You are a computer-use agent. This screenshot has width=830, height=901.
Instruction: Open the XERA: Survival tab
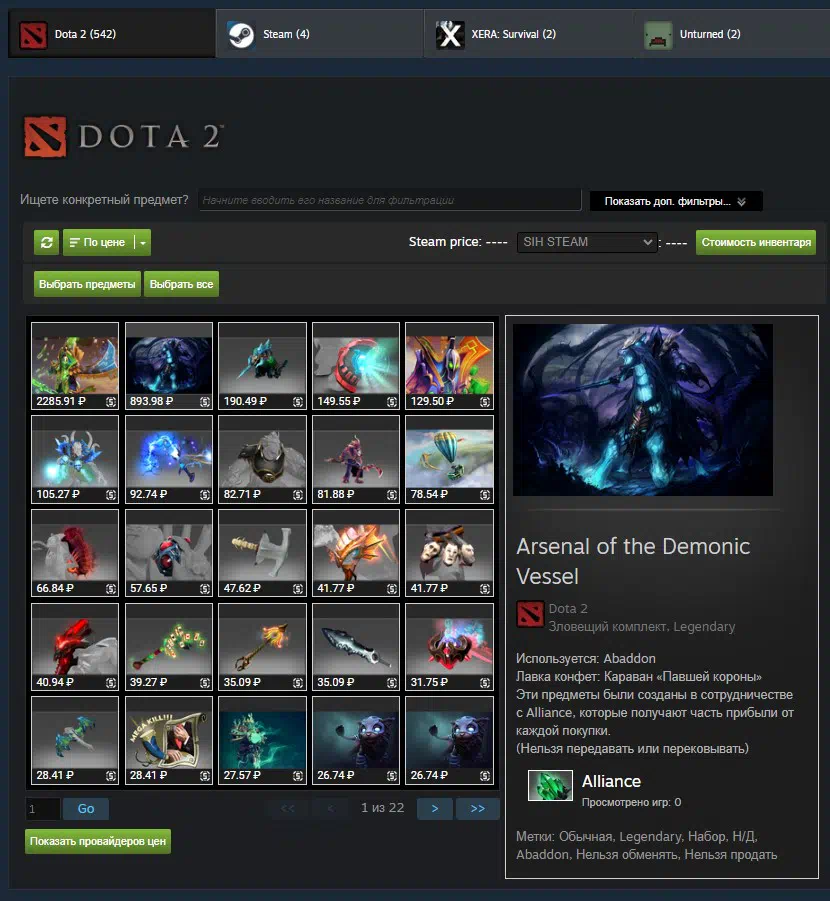[527, 34]
